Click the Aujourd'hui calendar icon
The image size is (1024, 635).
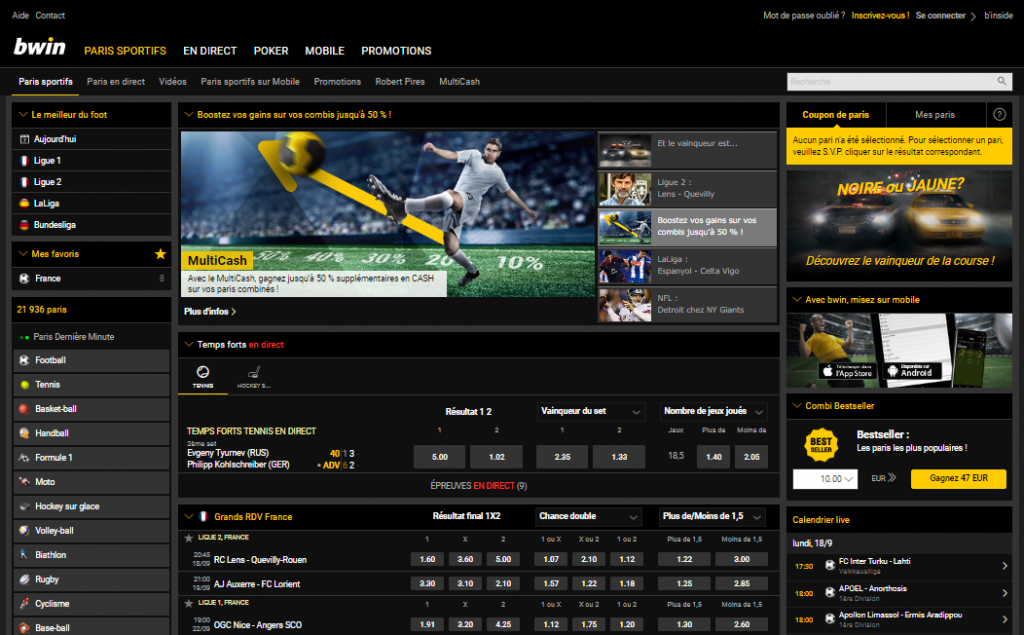tap(25, 139)
